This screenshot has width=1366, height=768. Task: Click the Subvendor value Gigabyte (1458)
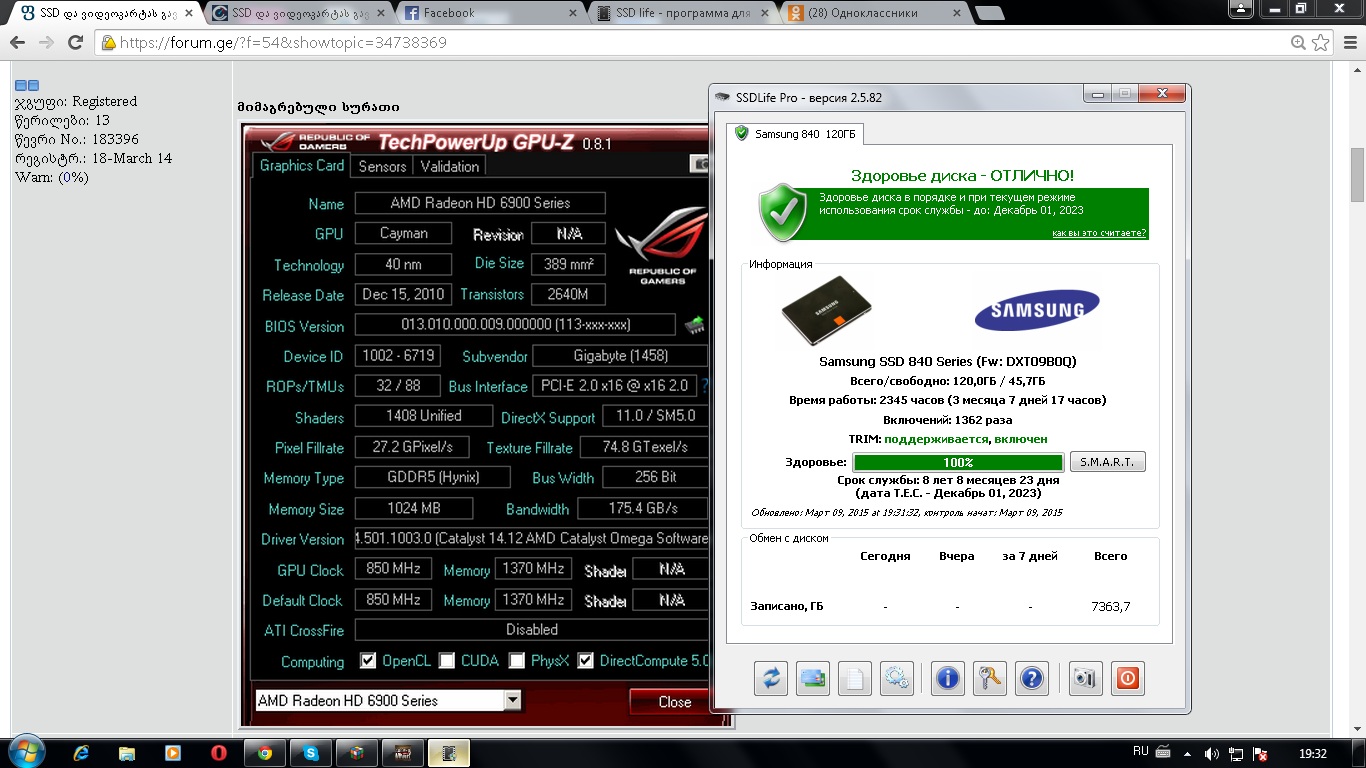[x=620, y=356]
